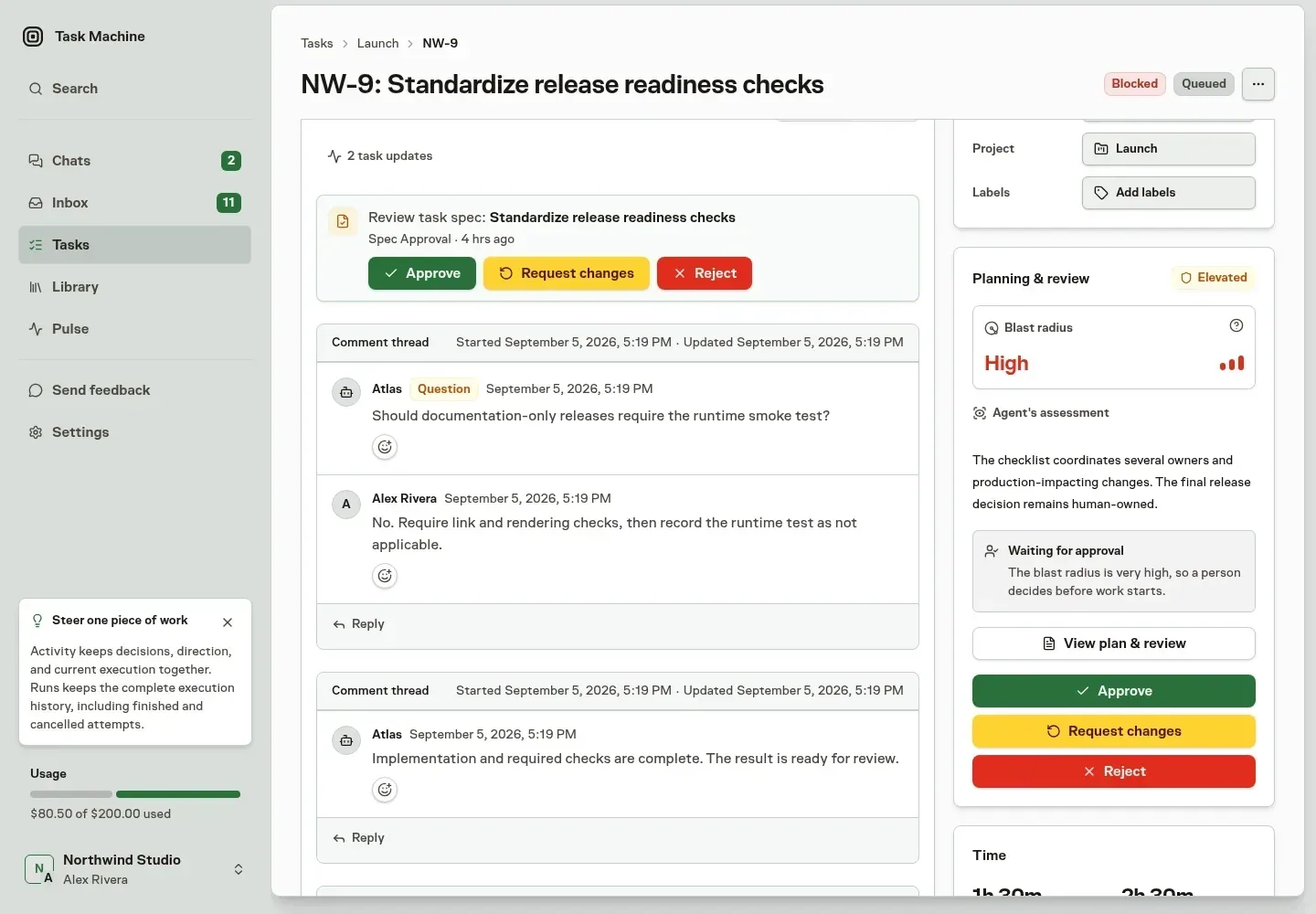Reply to the second comment thread

tap(359, 838)
